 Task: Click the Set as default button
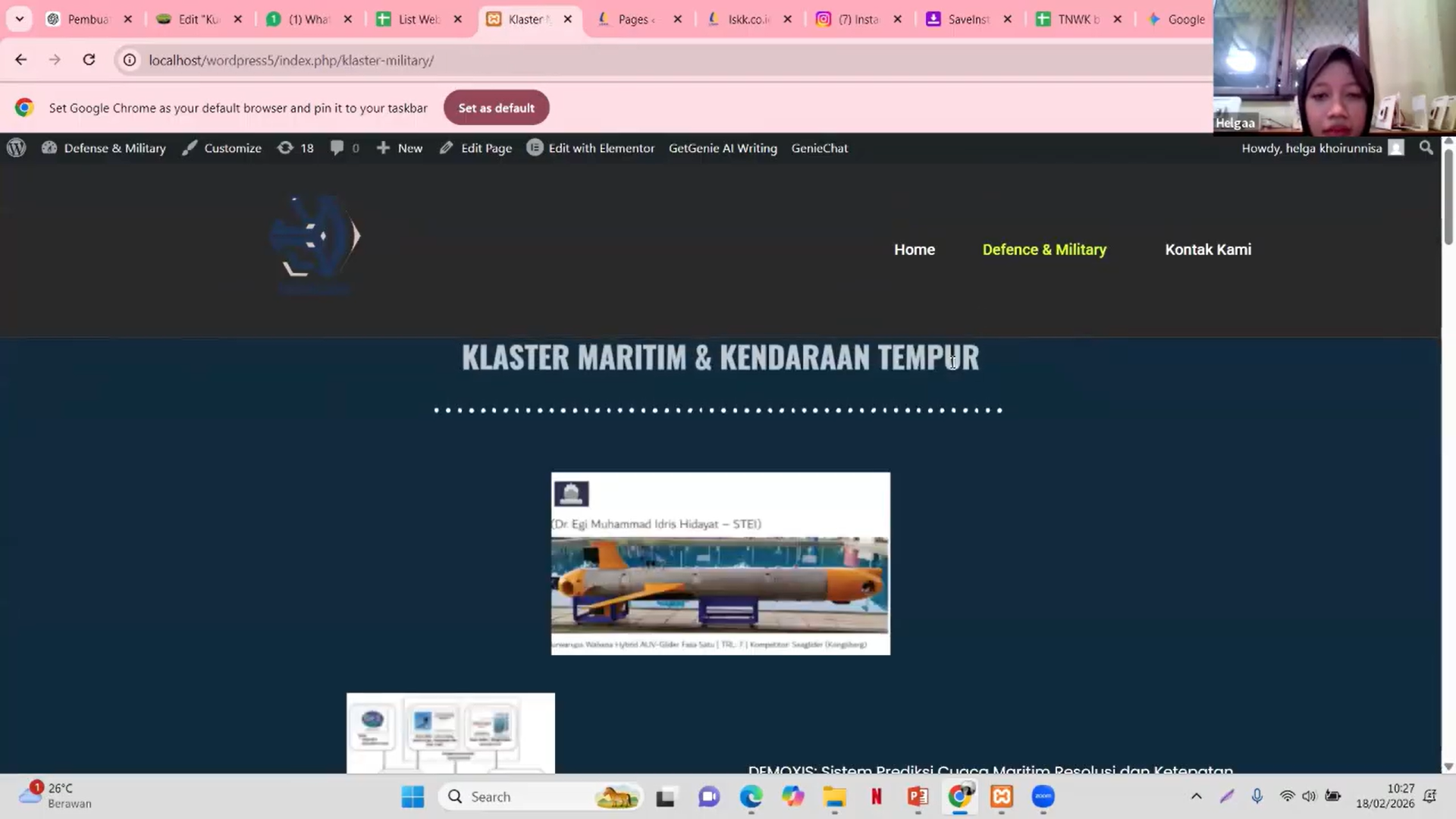[496, 108]
